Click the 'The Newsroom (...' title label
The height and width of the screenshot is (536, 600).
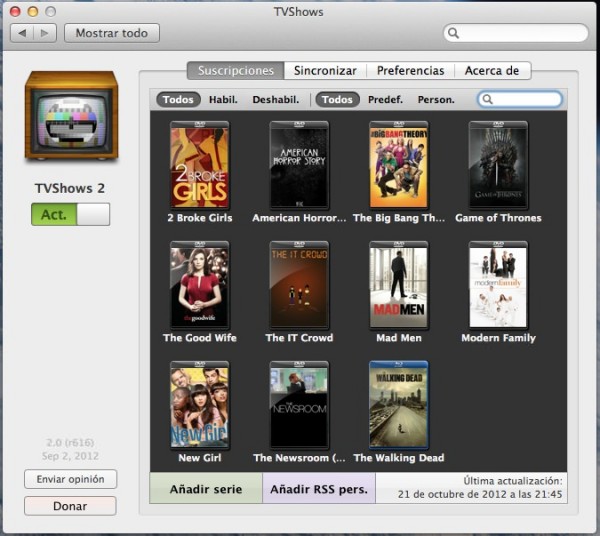(299, 458)
